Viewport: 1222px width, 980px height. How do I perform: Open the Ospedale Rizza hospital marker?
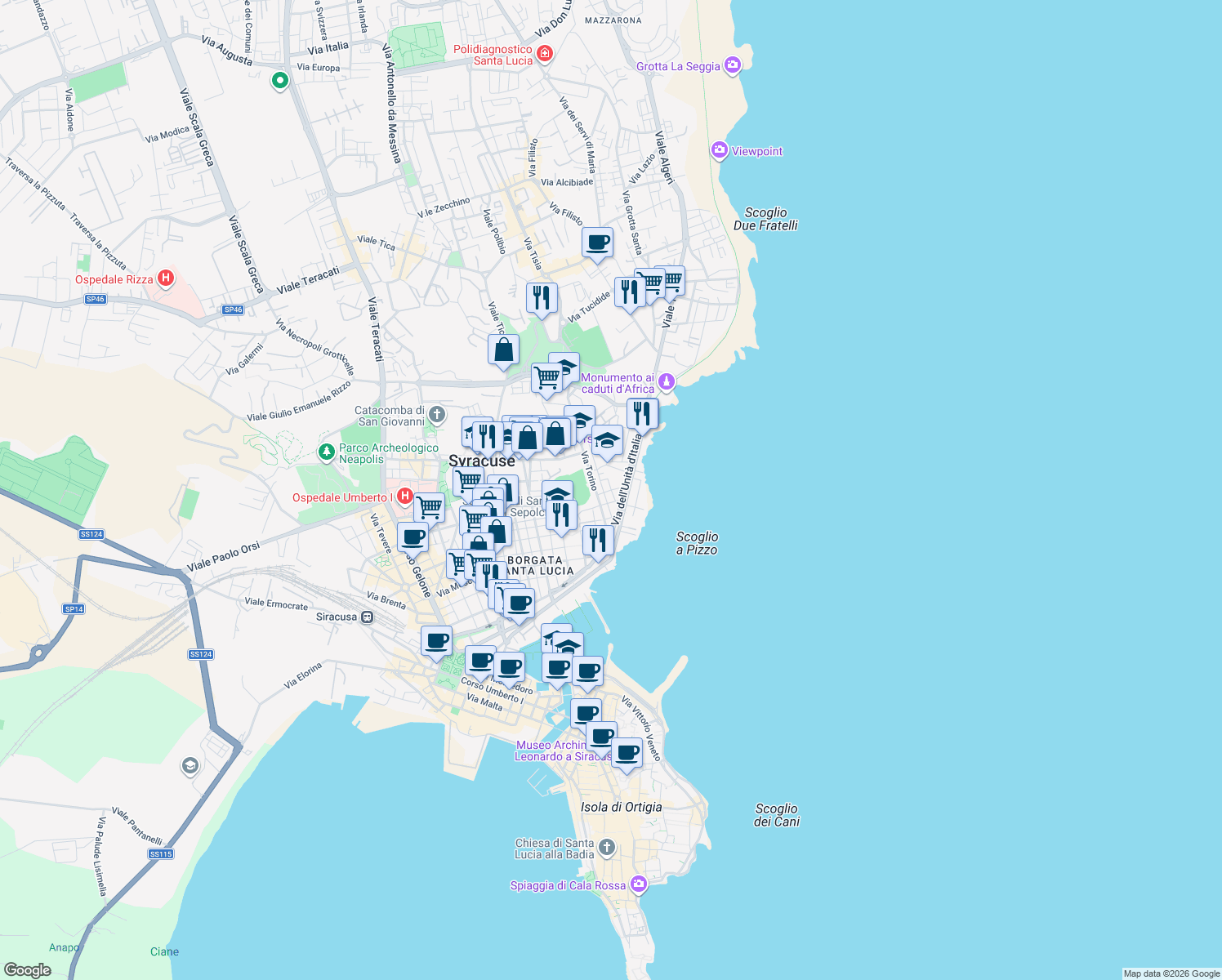(165, 279)
